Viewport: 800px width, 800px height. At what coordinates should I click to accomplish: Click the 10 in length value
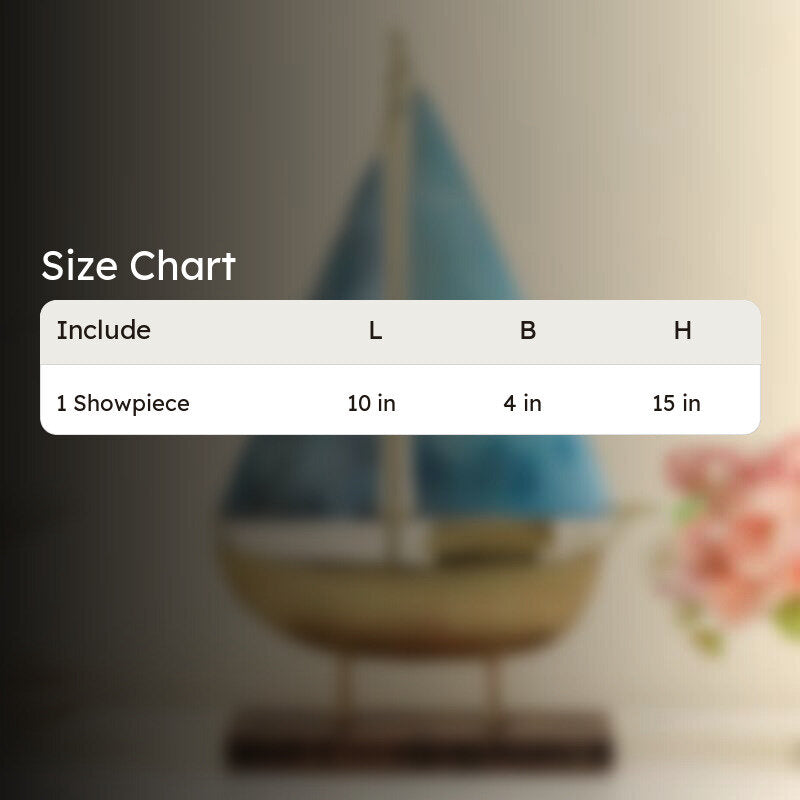pos(371,403)
